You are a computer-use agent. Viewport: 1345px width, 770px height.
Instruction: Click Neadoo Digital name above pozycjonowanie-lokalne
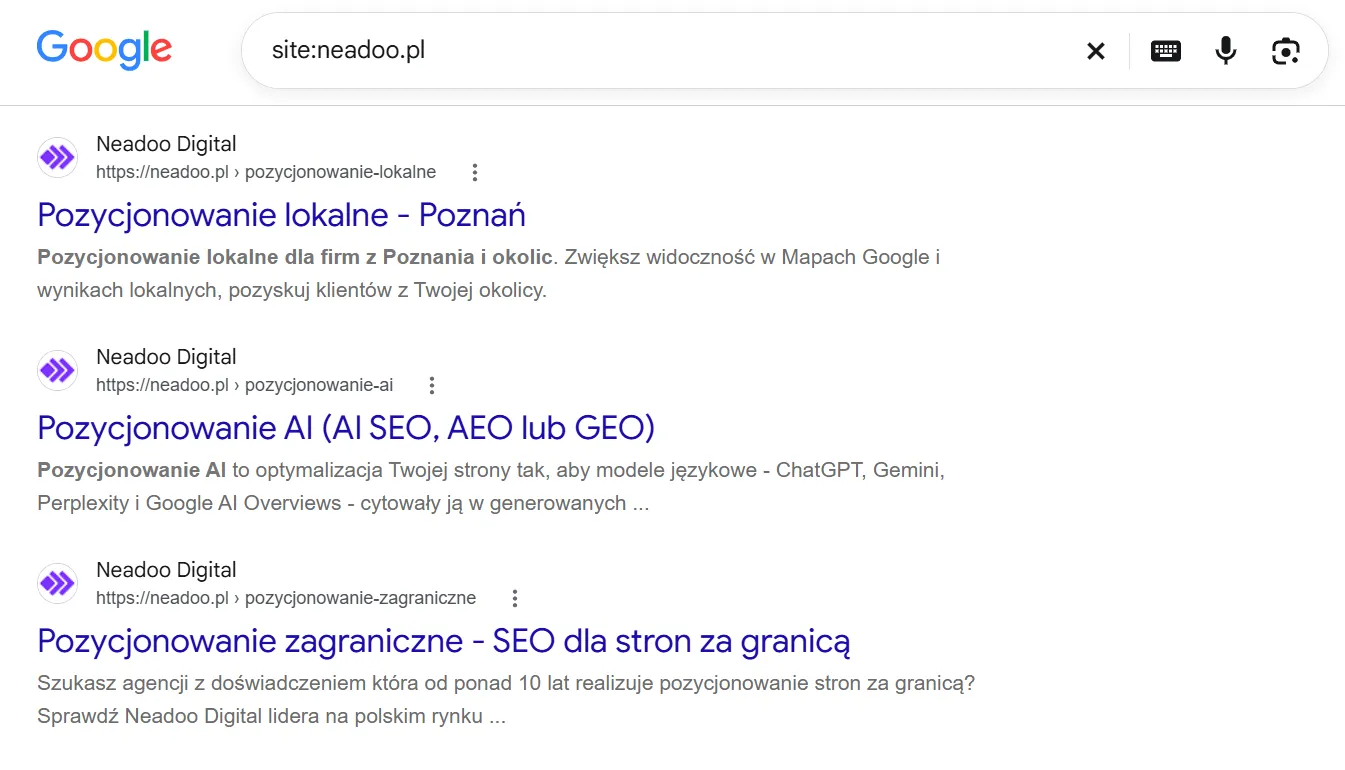(x=166, y=144)
